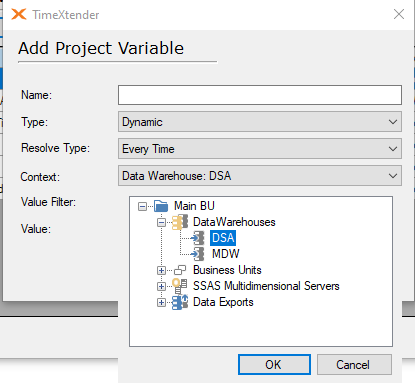
Task: Click the SSAS Multidimensional Servers icon
Action: click(x=180, y=286)
